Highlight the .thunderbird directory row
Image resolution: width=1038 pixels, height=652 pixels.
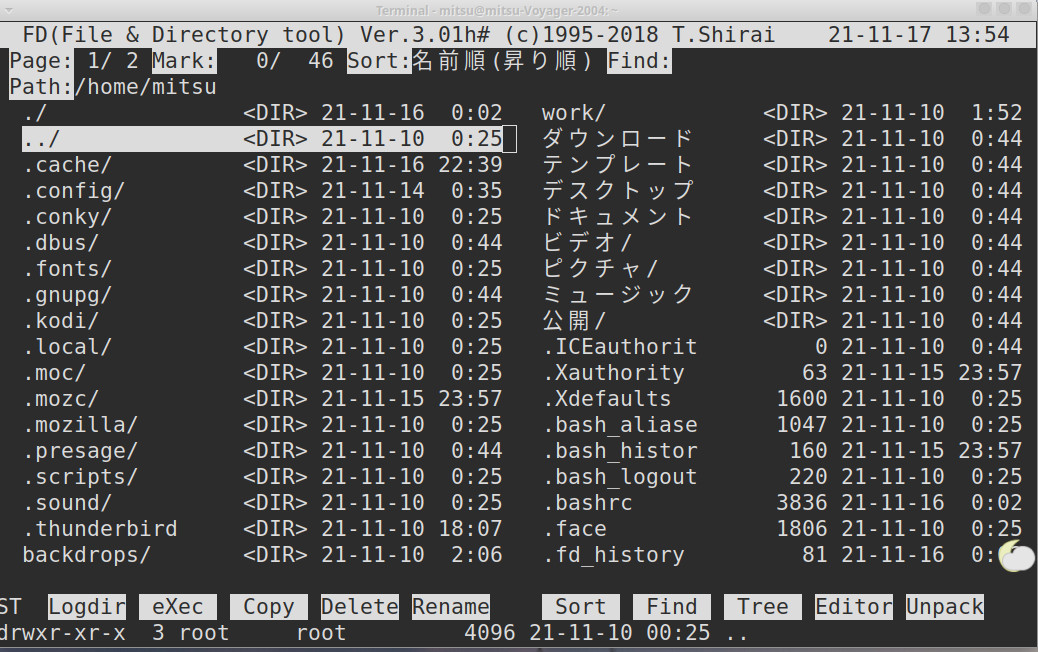click(100, 529)
